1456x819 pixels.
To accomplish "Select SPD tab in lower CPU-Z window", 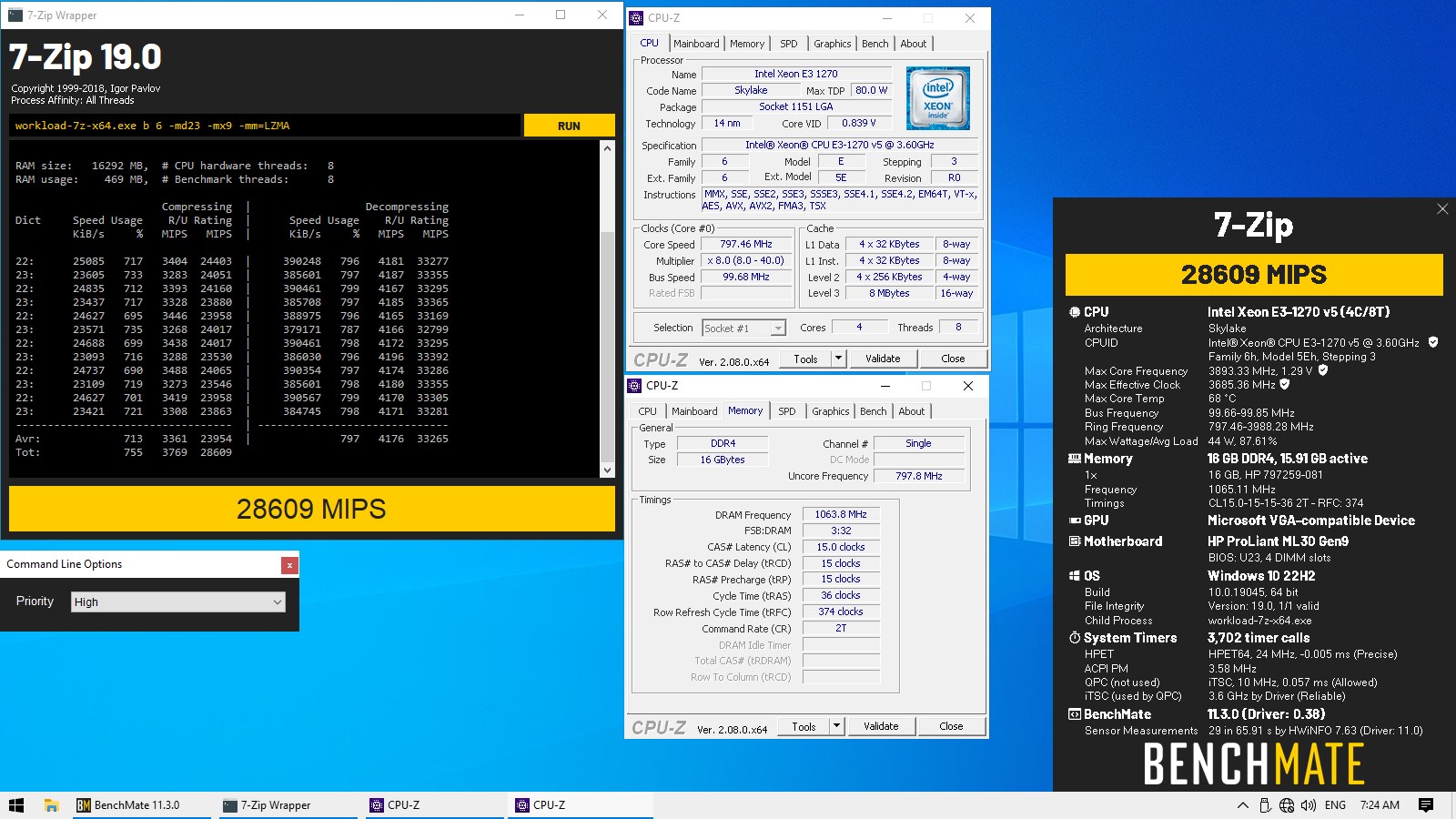I will pyautogui.click(x=787, y=411).
